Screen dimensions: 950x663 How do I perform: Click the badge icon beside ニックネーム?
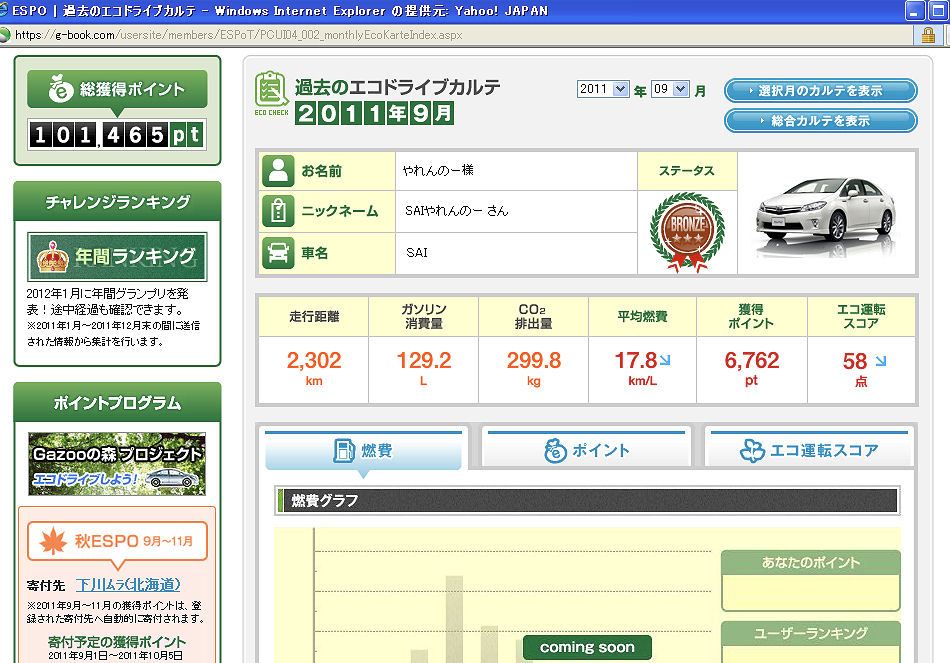(278, 211)
